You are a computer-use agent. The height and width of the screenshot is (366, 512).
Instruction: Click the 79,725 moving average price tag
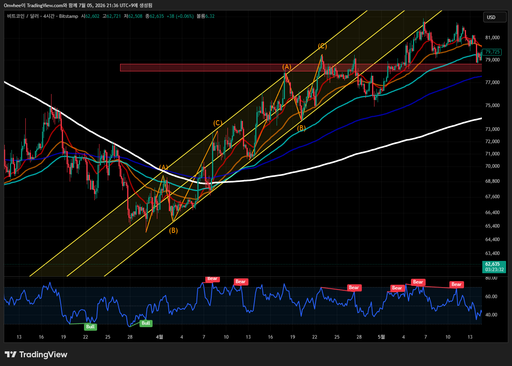click(492, 52)
